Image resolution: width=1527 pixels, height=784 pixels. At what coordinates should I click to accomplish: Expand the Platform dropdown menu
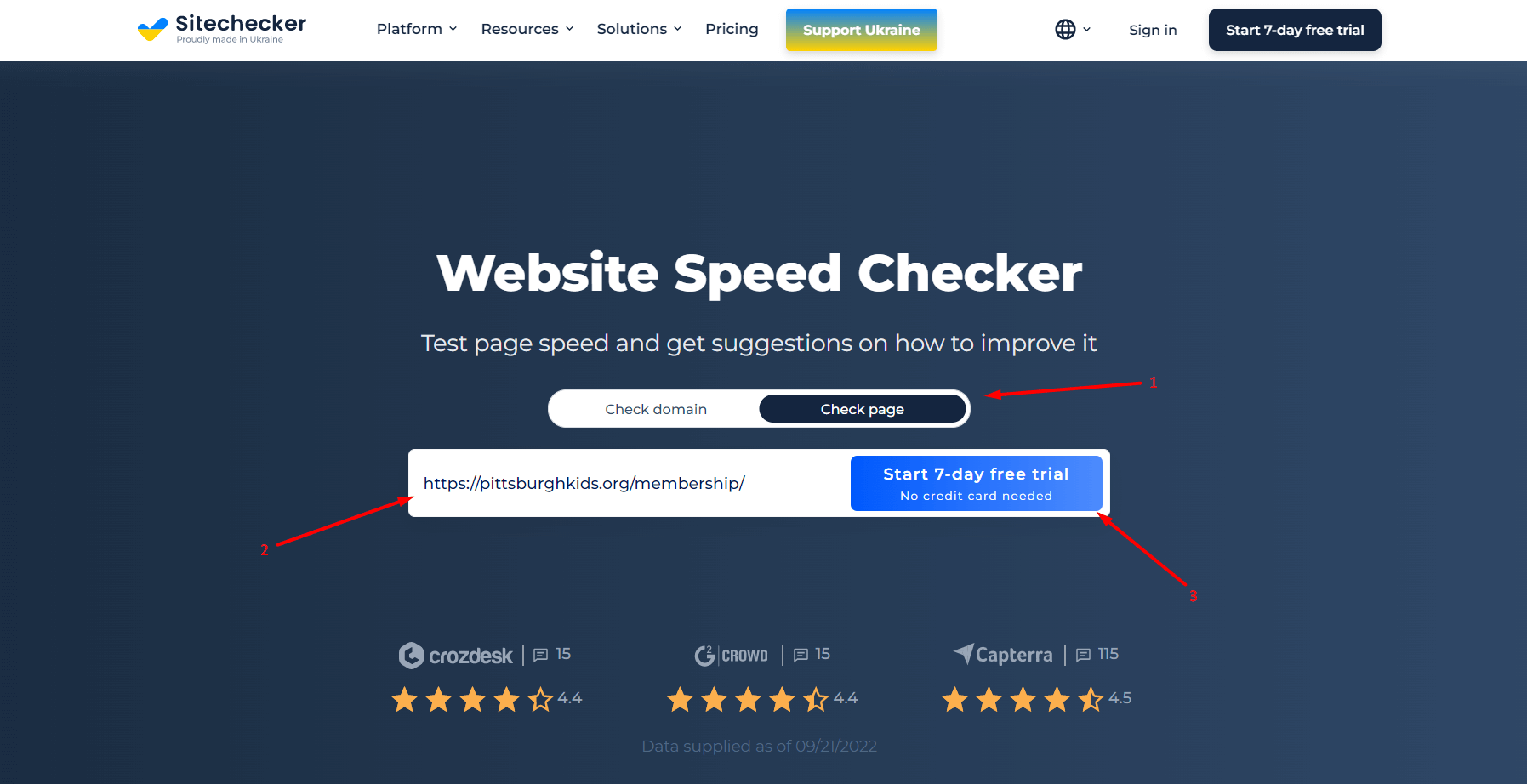click(417, 29)
